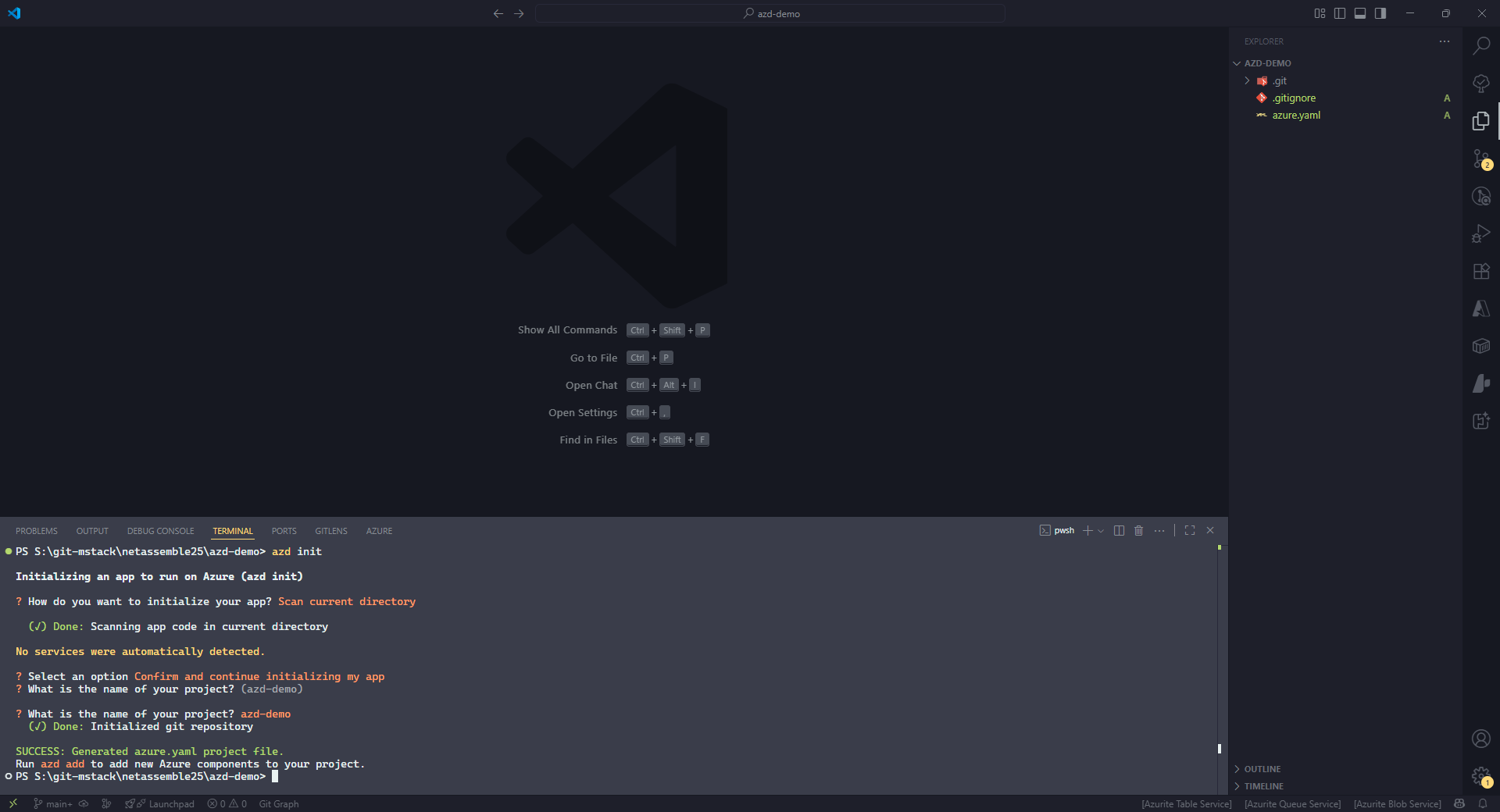Create a new terminal with the plus icon
The width and height of the screenshot is (1500, 812).
(1088, 530)
